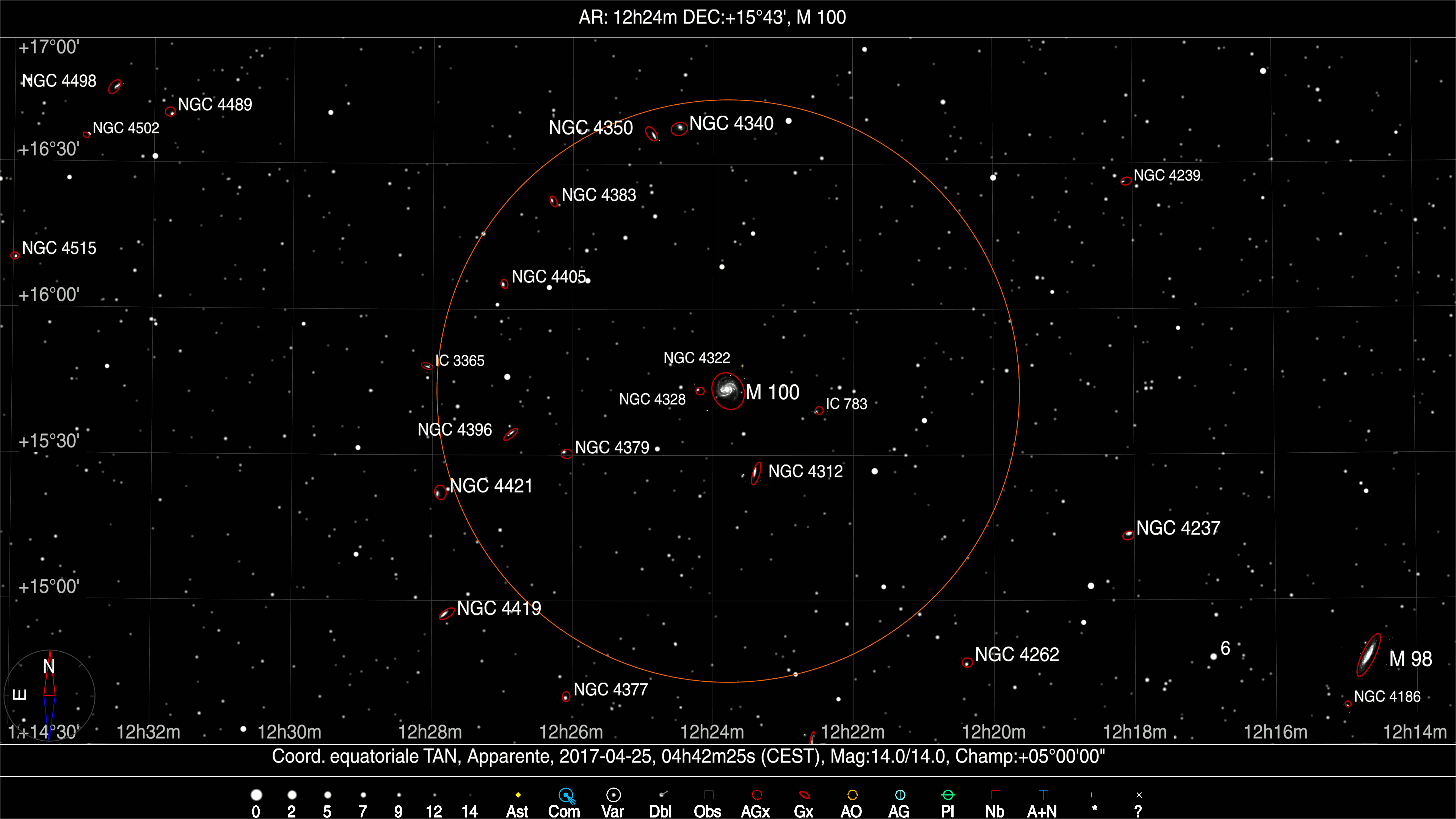The image size is (1456, 819).
Task: Click the North-East compass rose
Action: (x=49, y=695)
